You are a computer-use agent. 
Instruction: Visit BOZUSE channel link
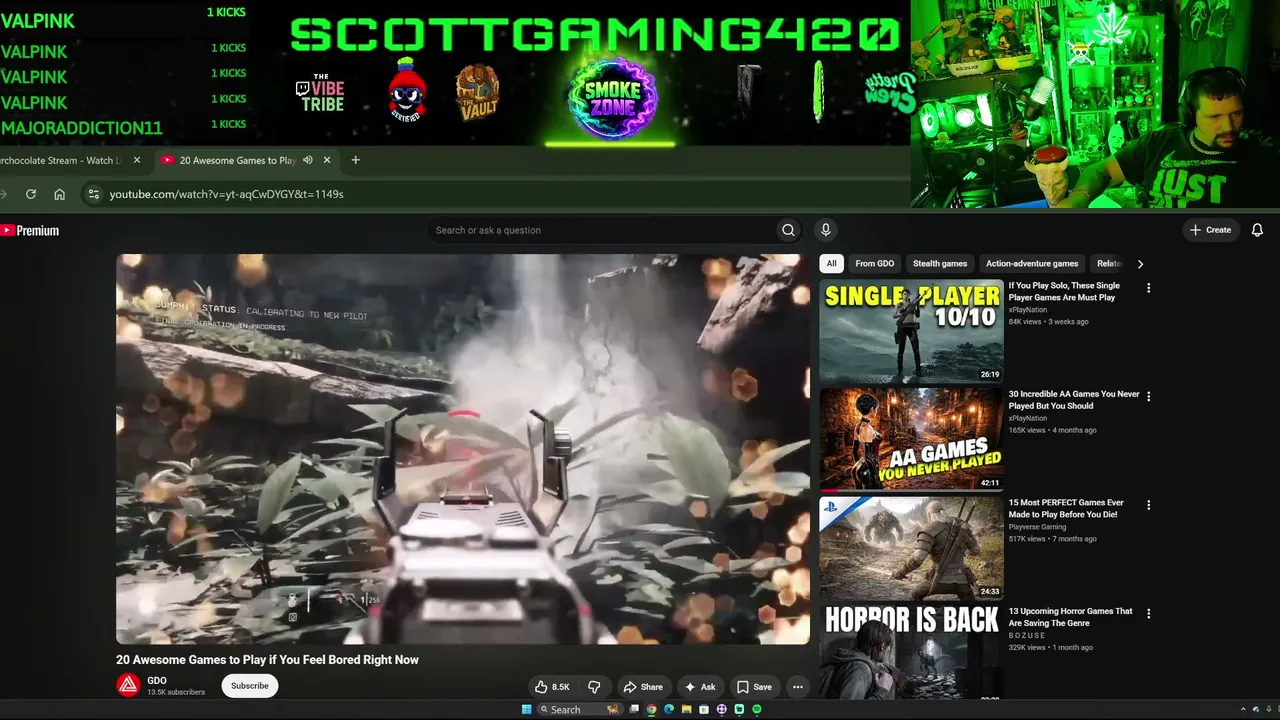point(1027,635)
